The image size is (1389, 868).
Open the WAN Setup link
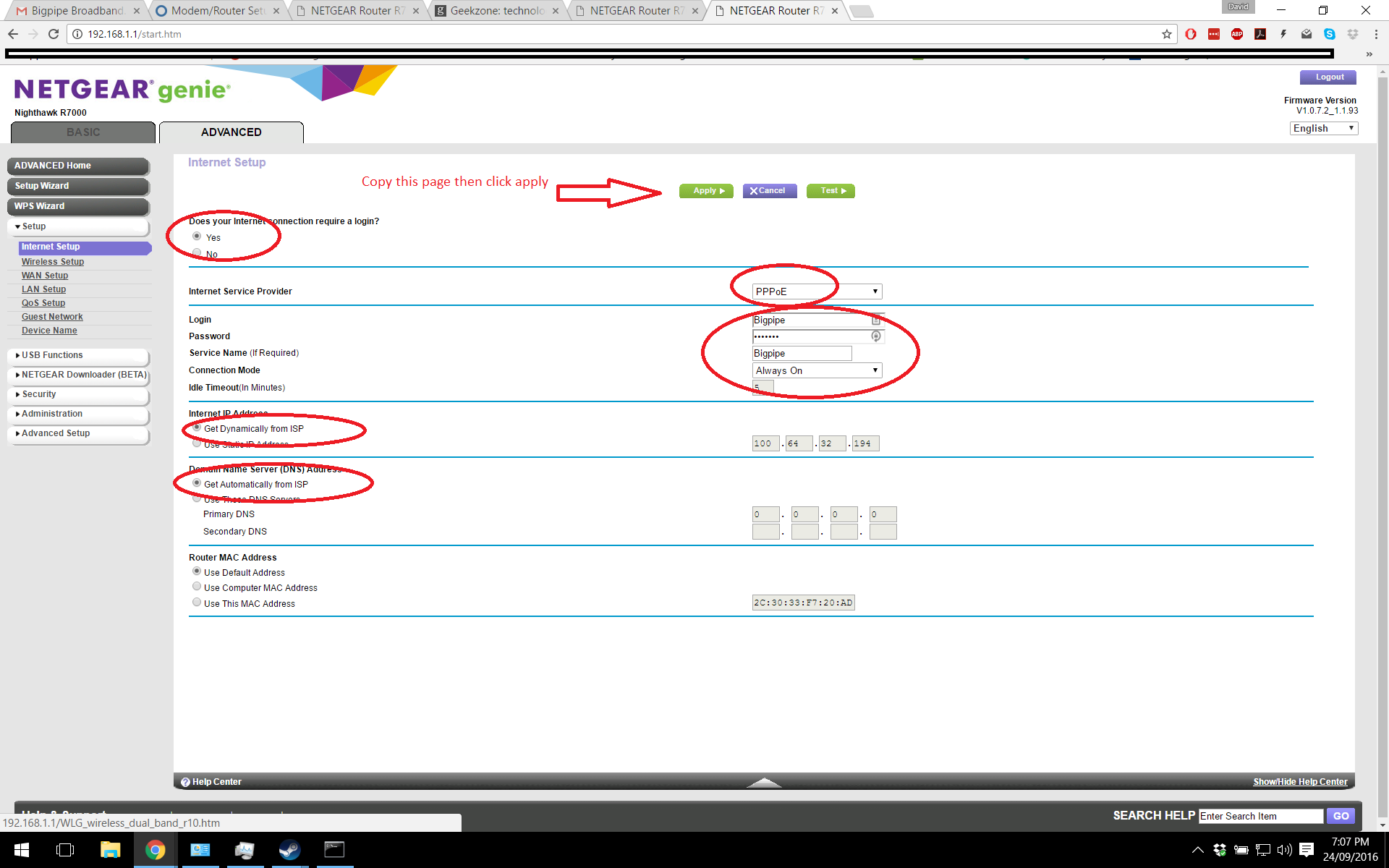point(45,276)
